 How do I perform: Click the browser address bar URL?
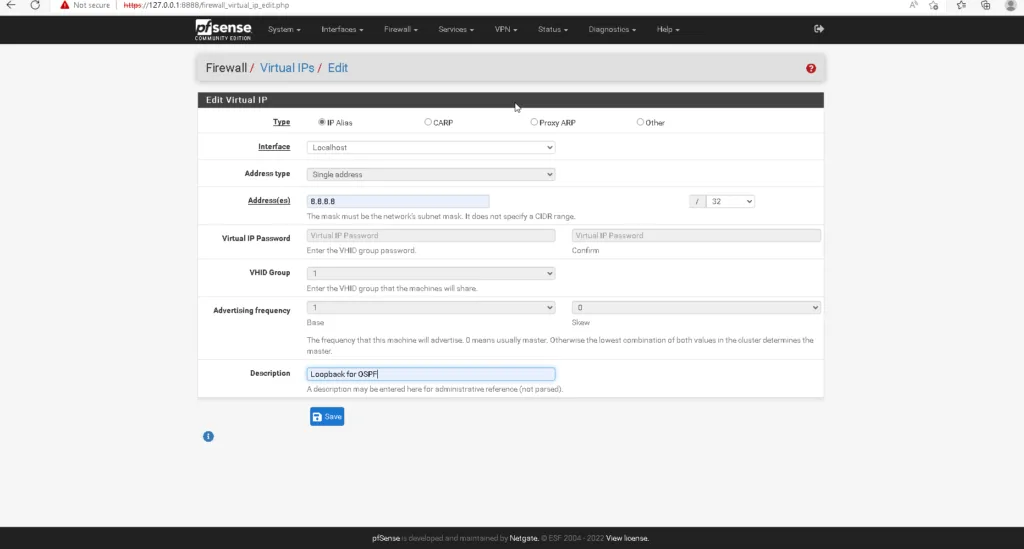206,5
